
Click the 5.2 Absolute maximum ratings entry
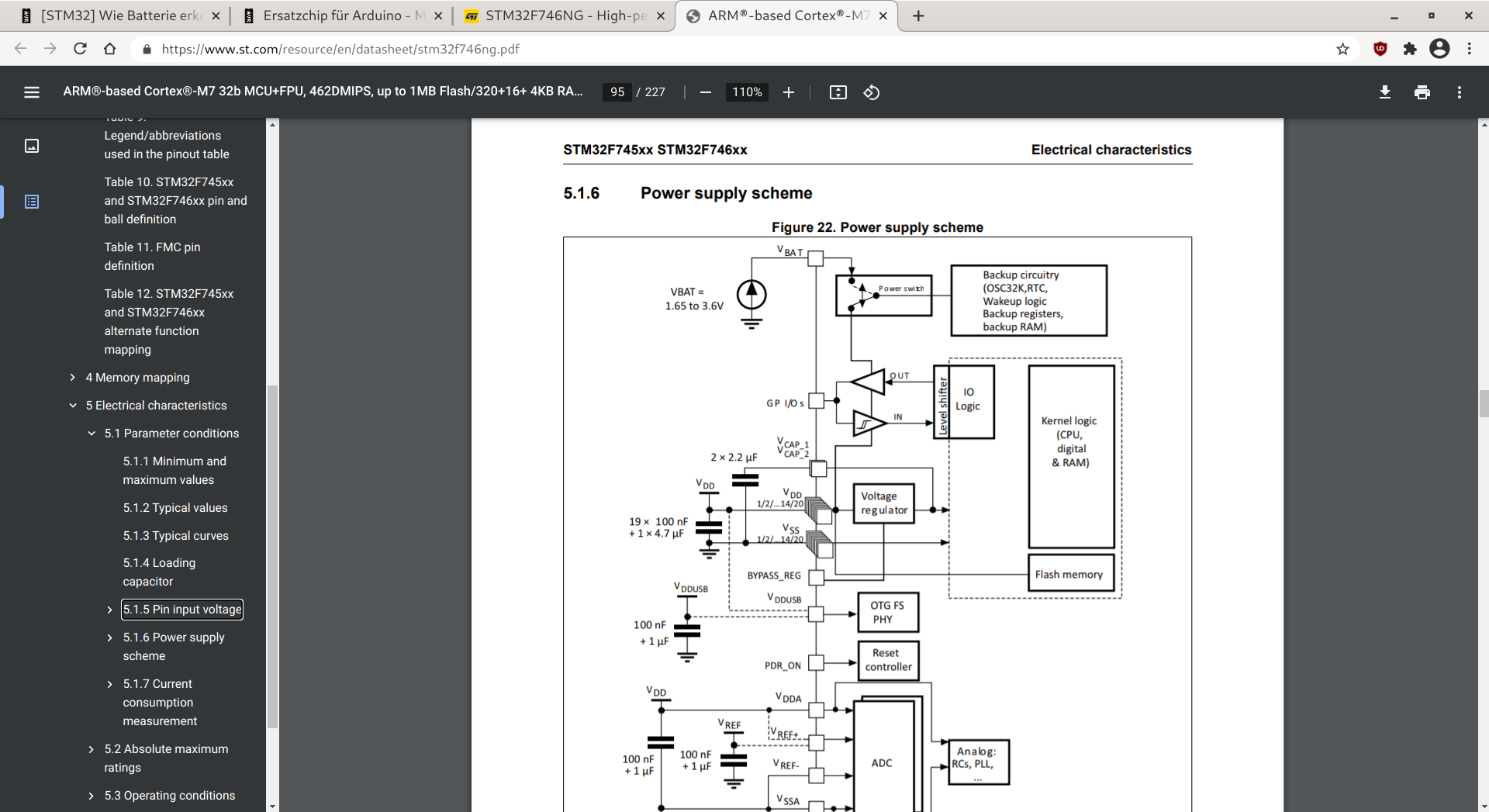coord(166,758)
